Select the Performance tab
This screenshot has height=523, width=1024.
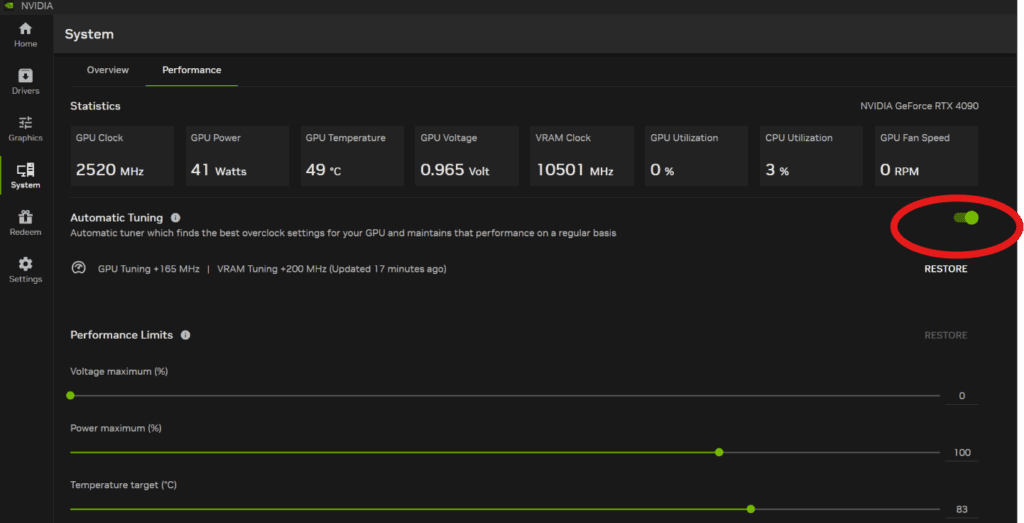coord(191,70)
